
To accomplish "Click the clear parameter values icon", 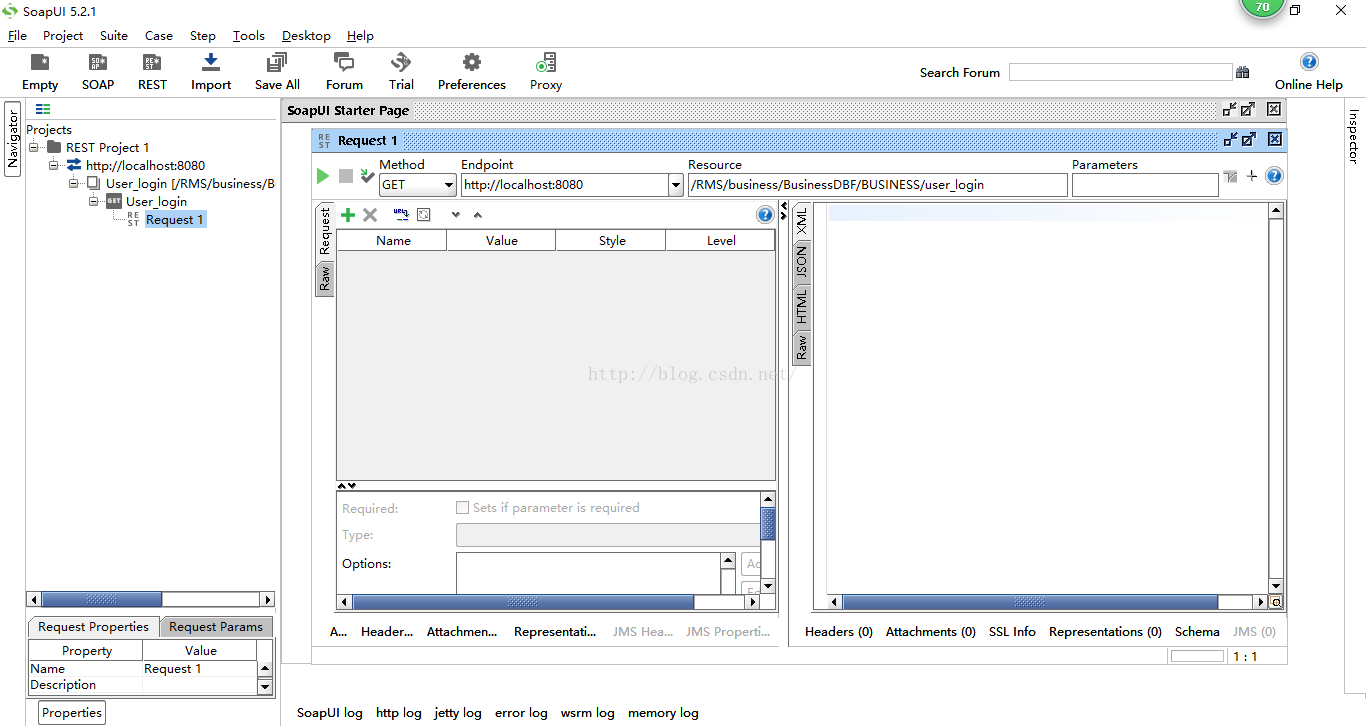I will point(424,215).
